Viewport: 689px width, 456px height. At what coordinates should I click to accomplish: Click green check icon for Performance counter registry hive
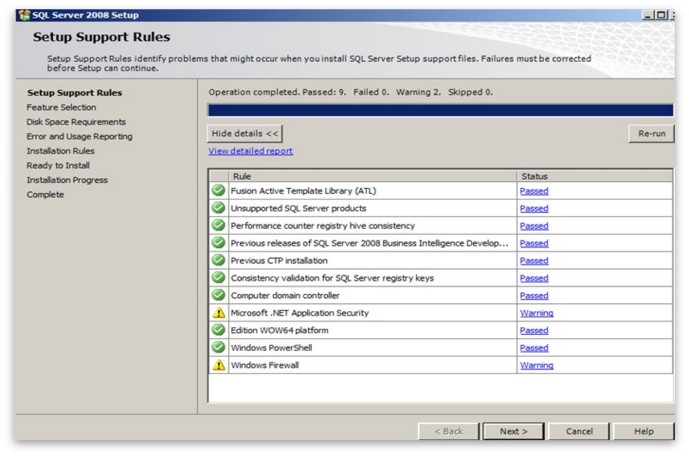[x=218, y=225]
